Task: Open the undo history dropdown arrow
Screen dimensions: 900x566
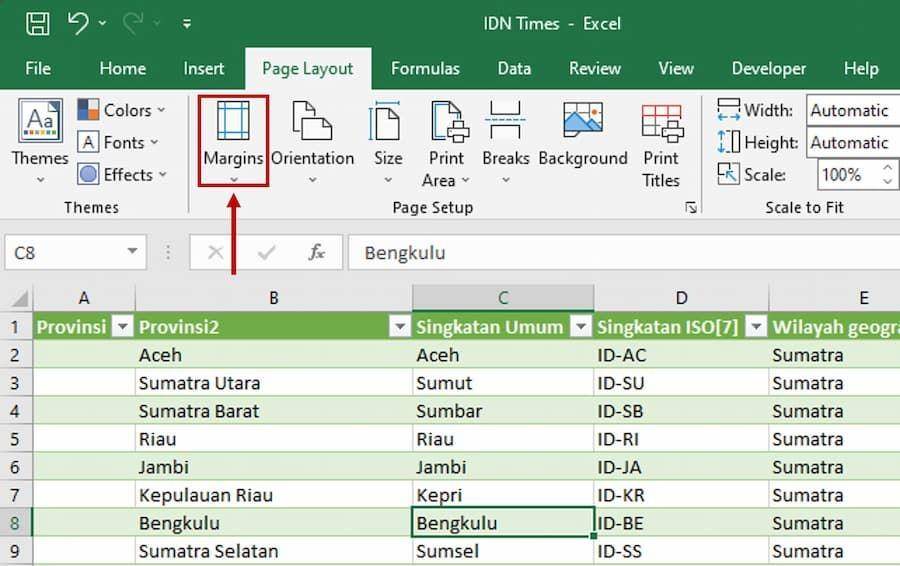Action: click(x=102, y=24)
